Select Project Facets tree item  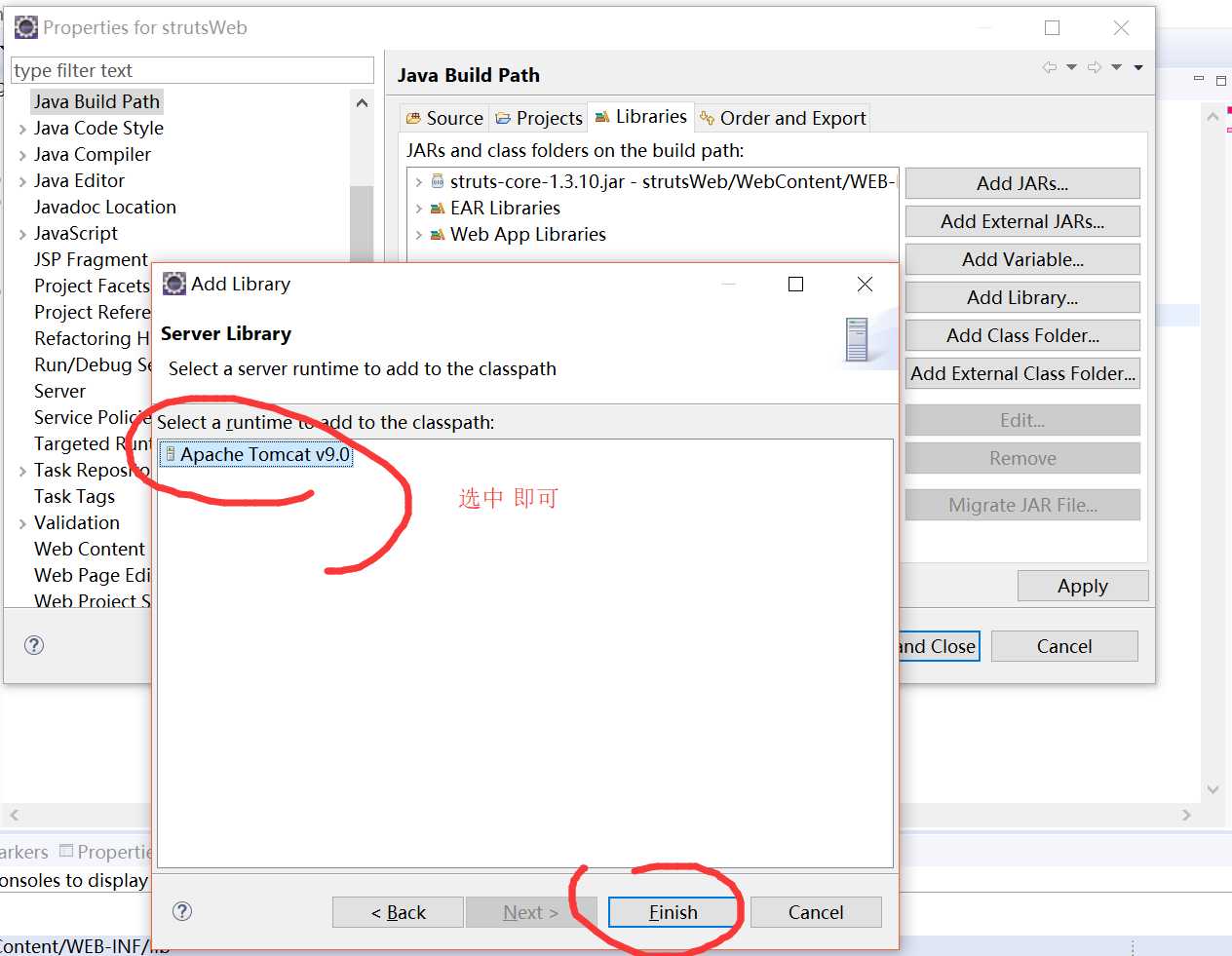[x=92, y=286]
